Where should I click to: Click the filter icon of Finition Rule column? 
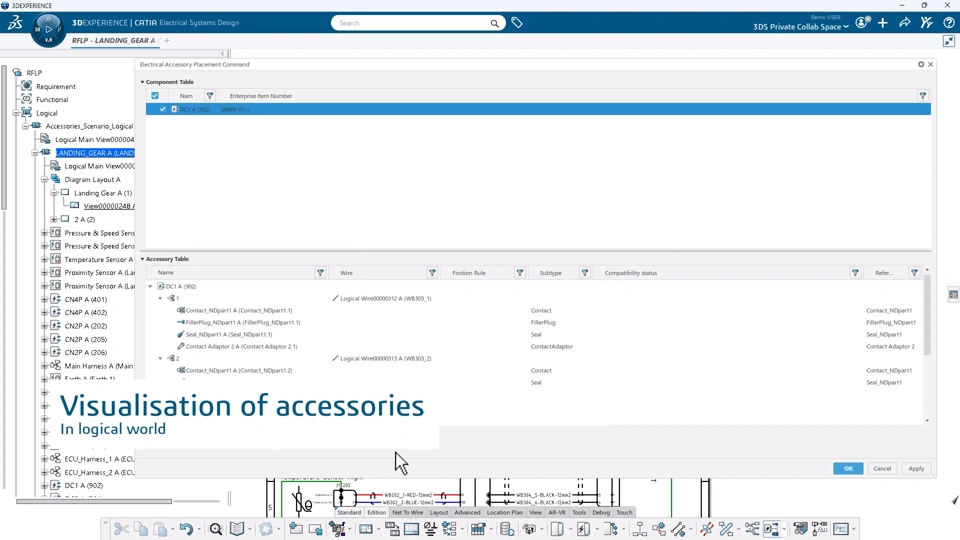520,273
